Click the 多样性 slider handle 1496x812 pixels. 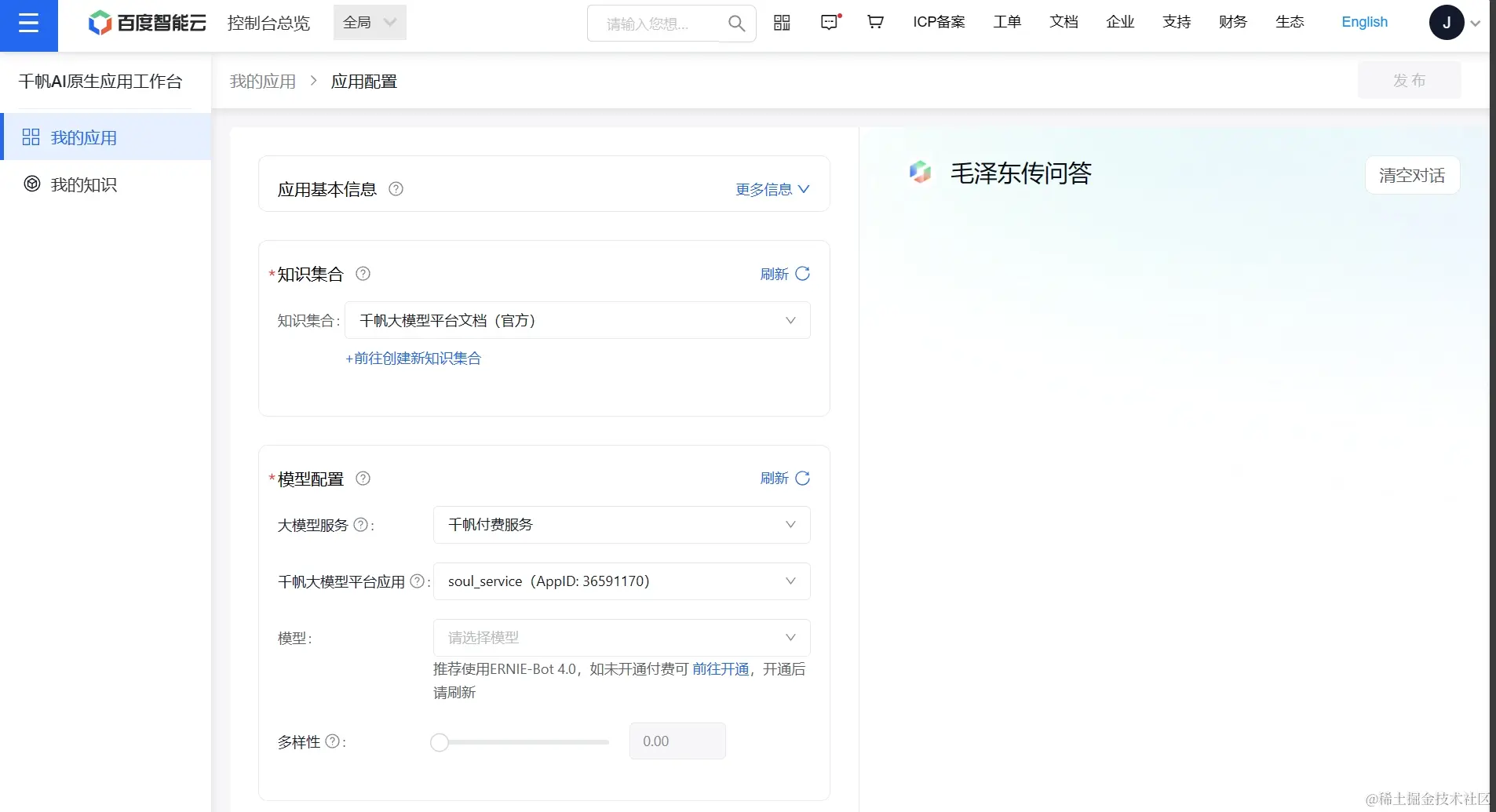point(440,741)
